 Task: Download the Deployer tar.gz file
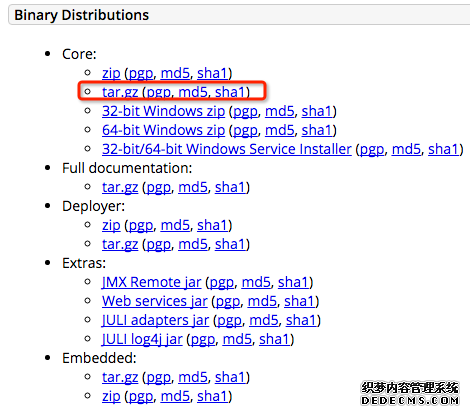[x=120, y=244]
